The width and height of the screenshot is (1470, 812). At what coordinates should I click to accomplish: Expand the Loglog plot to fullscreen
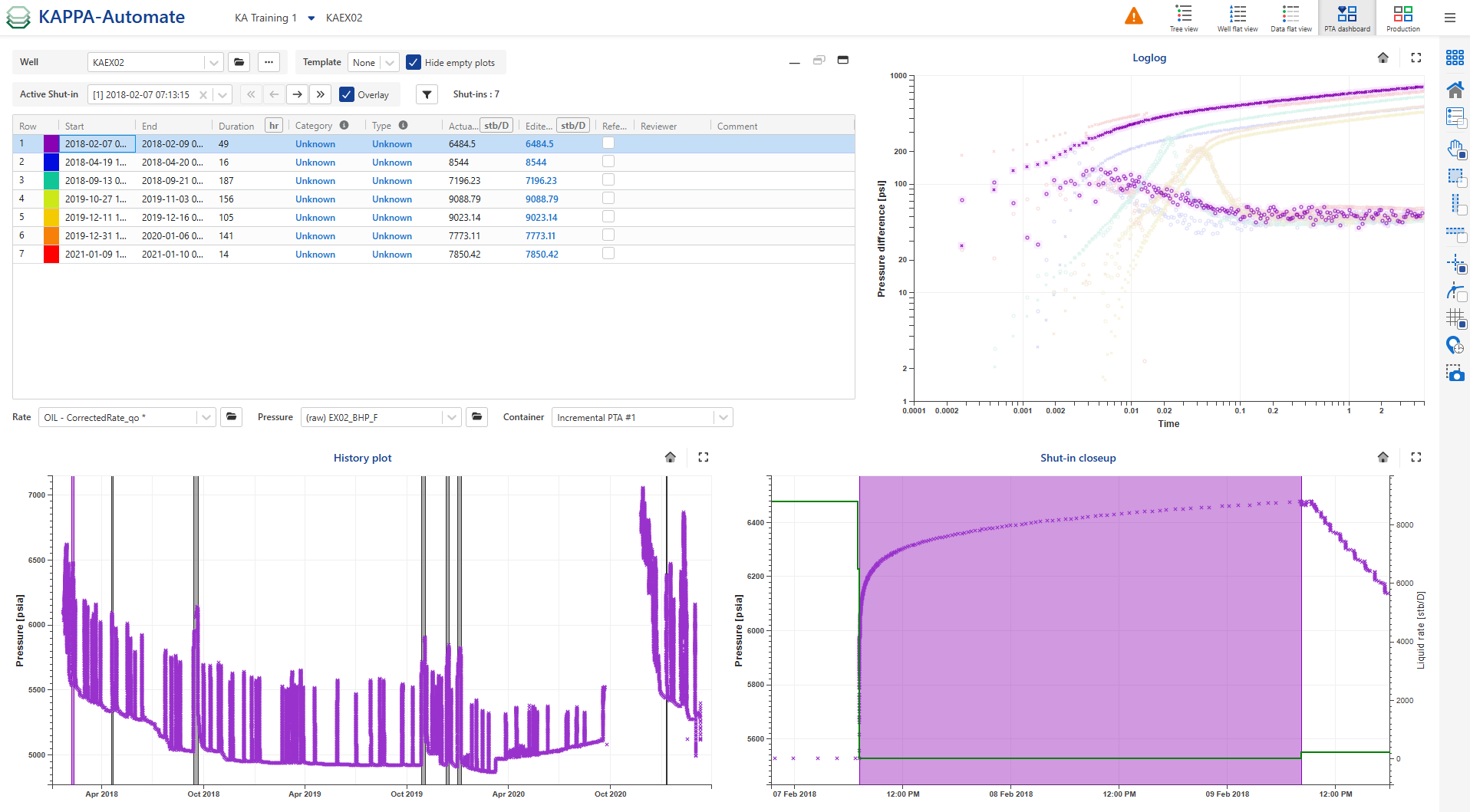pyautogui.click(x=1416, y=58)
